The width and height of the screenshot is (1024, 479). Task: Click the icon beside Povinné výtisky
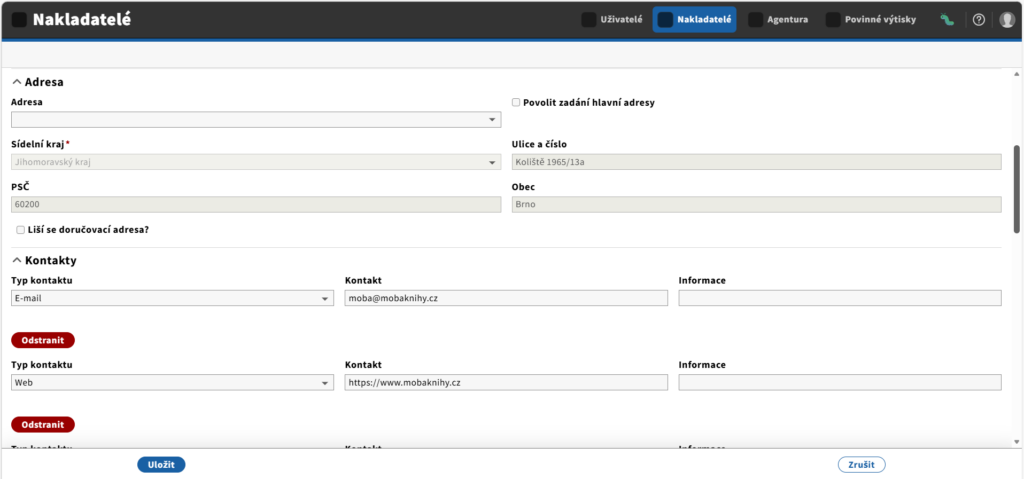tap(833, 20)
